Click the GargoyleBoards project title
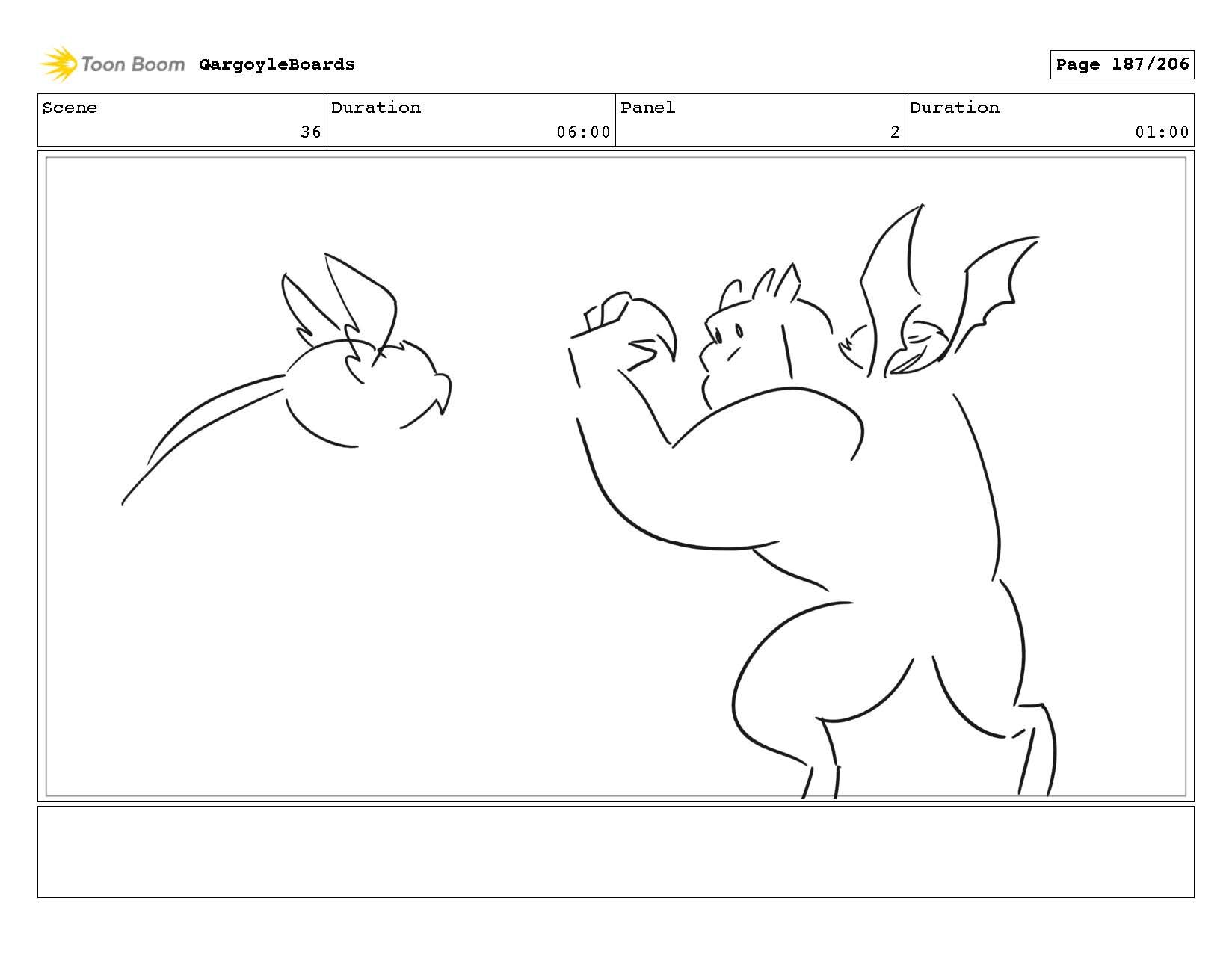 [x=277, y=64]
